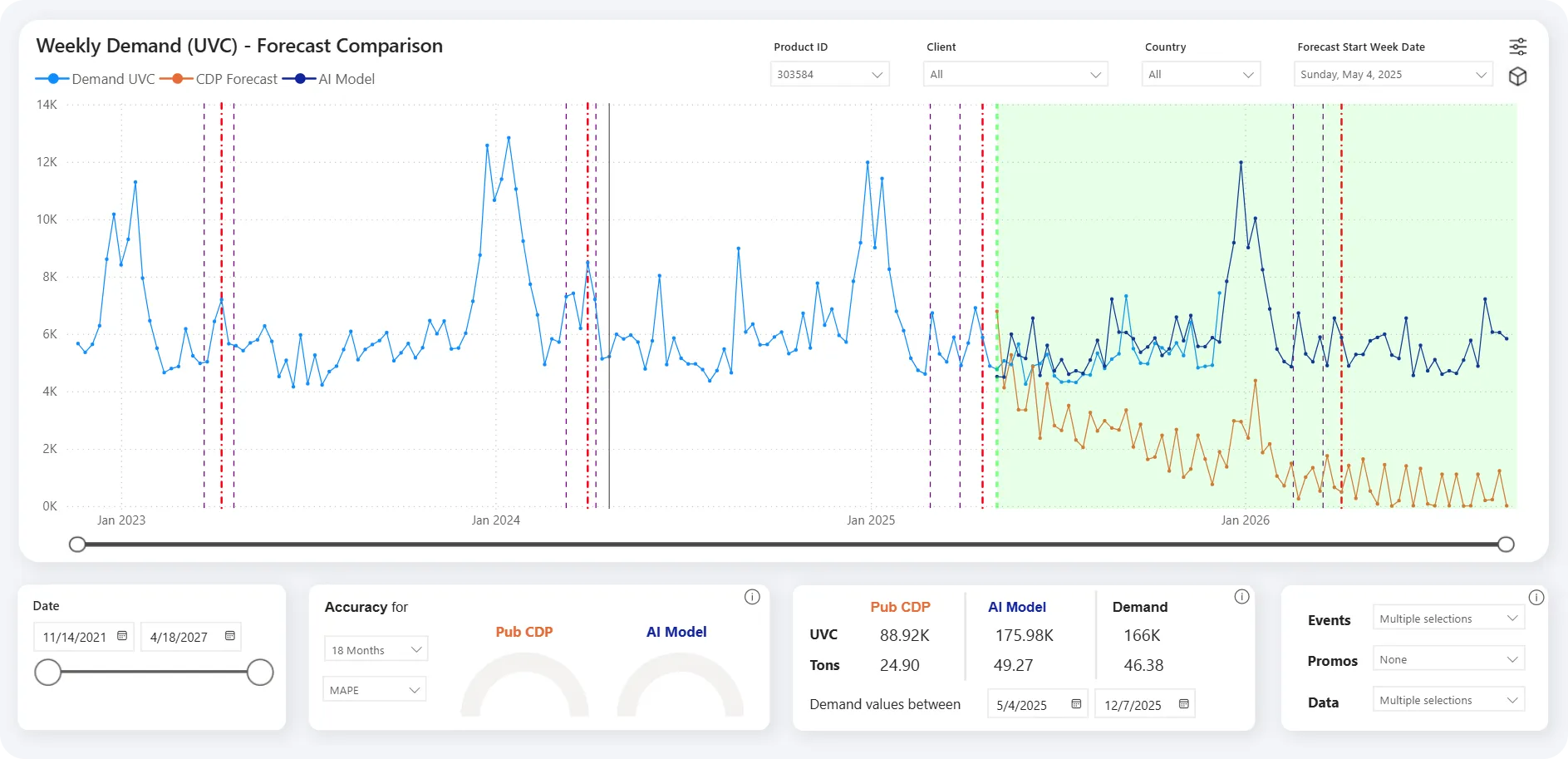Open info icon in Pub CDP summary card

(1241, 597)
